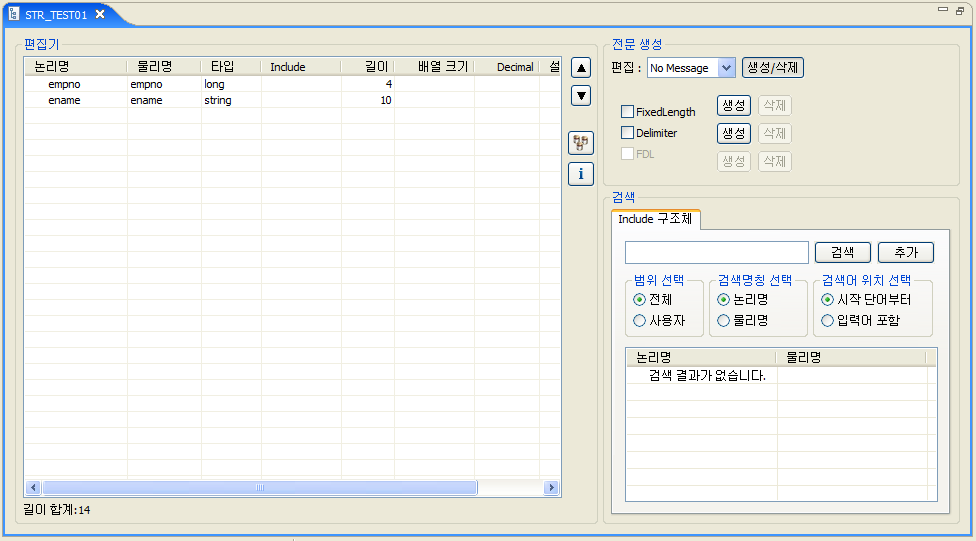Click 생성 button for Delimiter
This screenshot has width=976, height=541.
pos(734,133)
